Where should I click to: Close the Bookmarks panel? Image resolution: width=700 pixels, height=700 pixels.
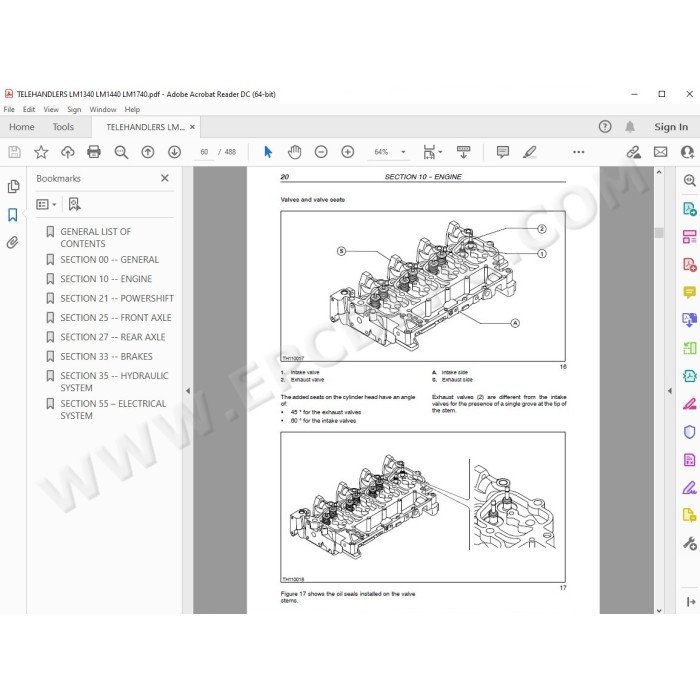tap(165, 178)
